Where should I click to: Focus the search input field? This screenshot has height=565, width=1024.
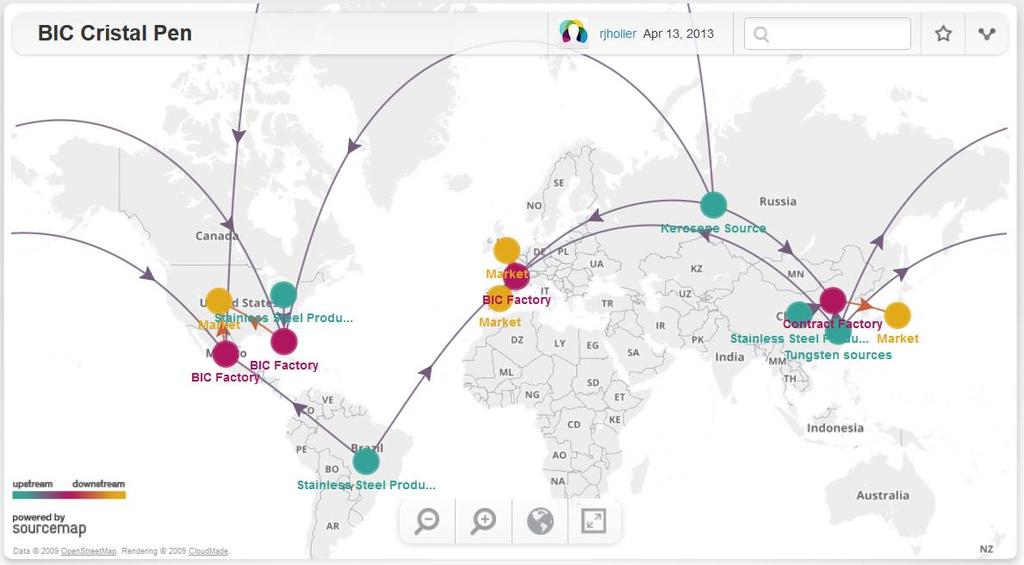point(827,33)
